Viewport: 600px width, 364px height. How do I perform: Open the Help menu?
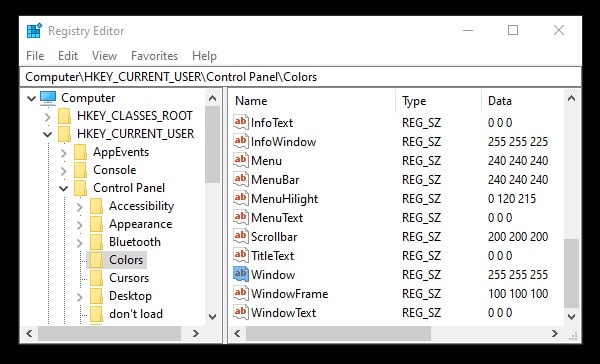coord(204,56)
